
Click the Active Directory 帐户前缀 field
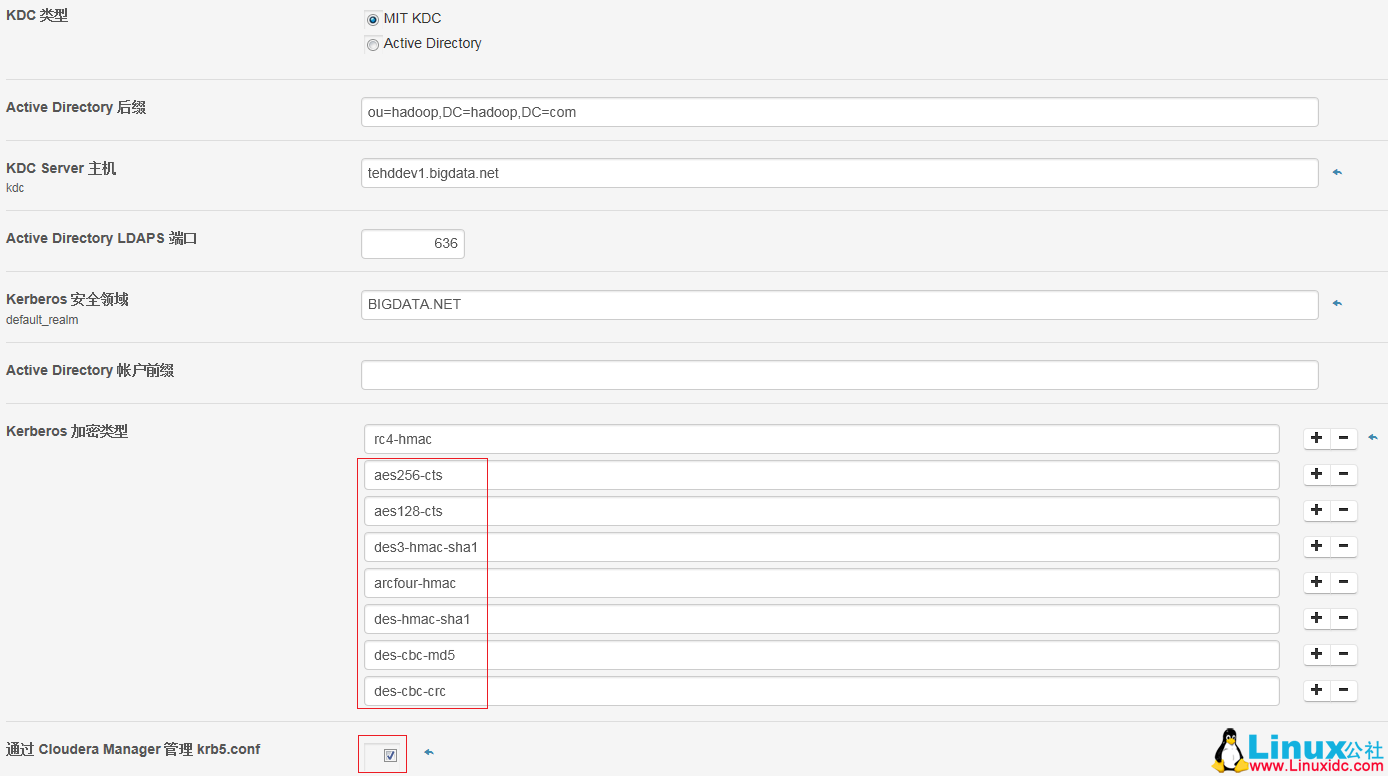point(838,374)
